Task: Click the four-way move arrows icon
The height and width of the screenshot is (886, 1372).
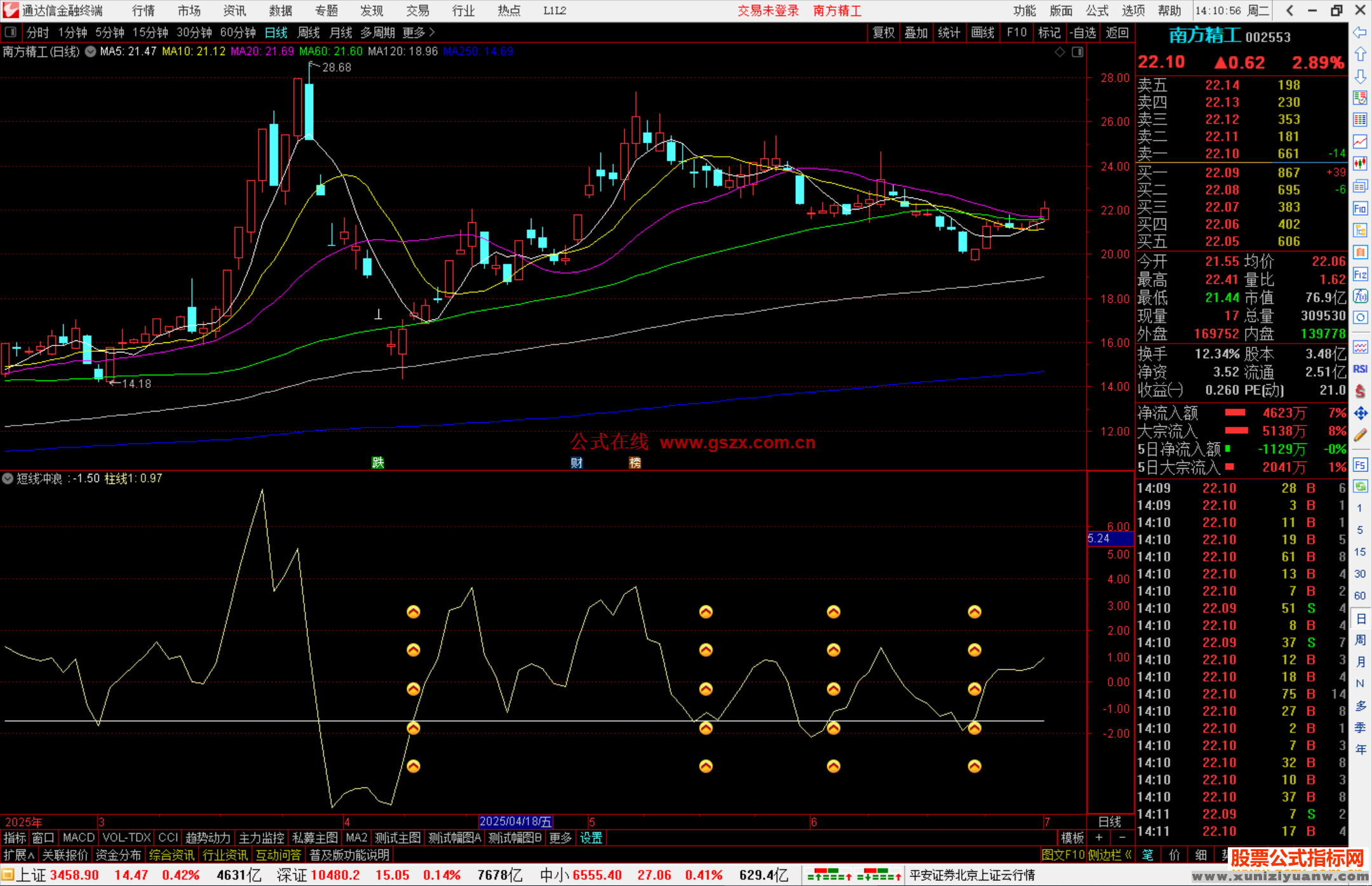Action: [x=1360, y=413]
